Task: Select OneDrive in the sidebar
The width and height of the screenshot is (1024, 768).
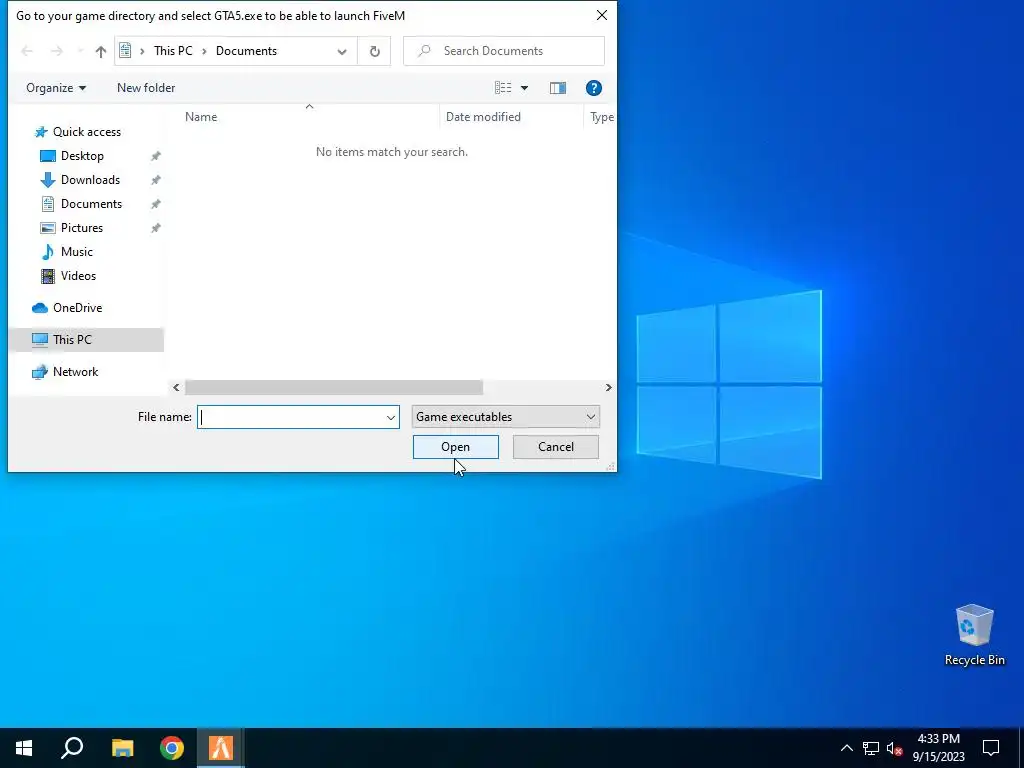Action: coord(77,308)
